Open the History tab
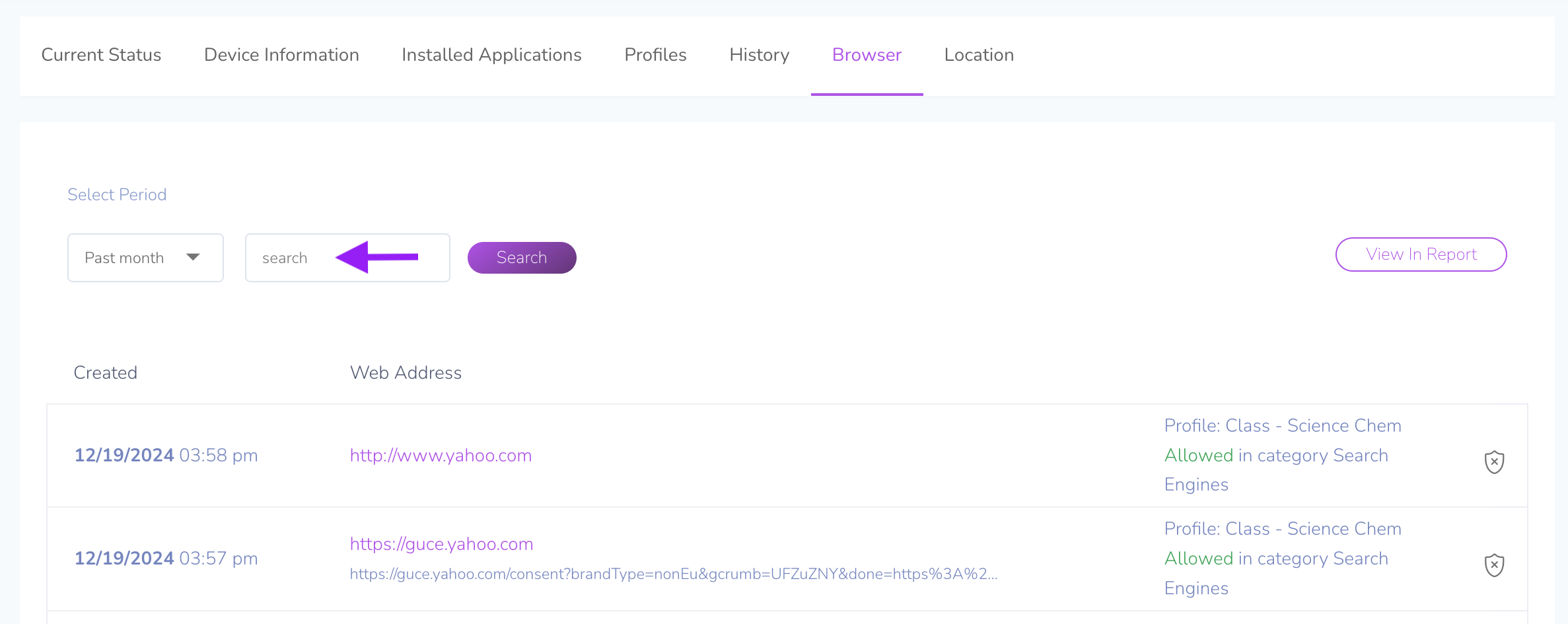1568x624 pixels. [760, 55]
